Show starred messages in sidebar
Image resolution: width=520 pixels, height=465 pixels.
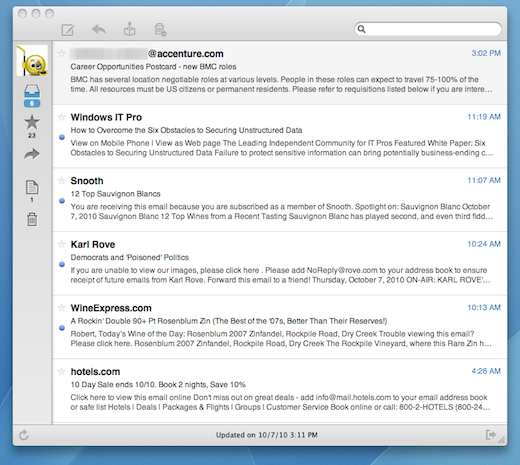32,122
